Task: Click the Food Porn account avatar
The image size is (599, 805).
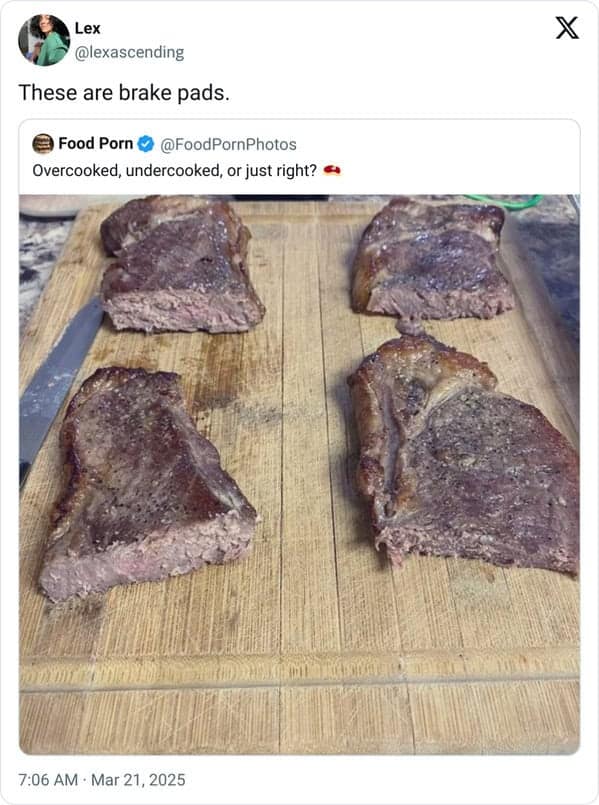Action: point(42,146)
